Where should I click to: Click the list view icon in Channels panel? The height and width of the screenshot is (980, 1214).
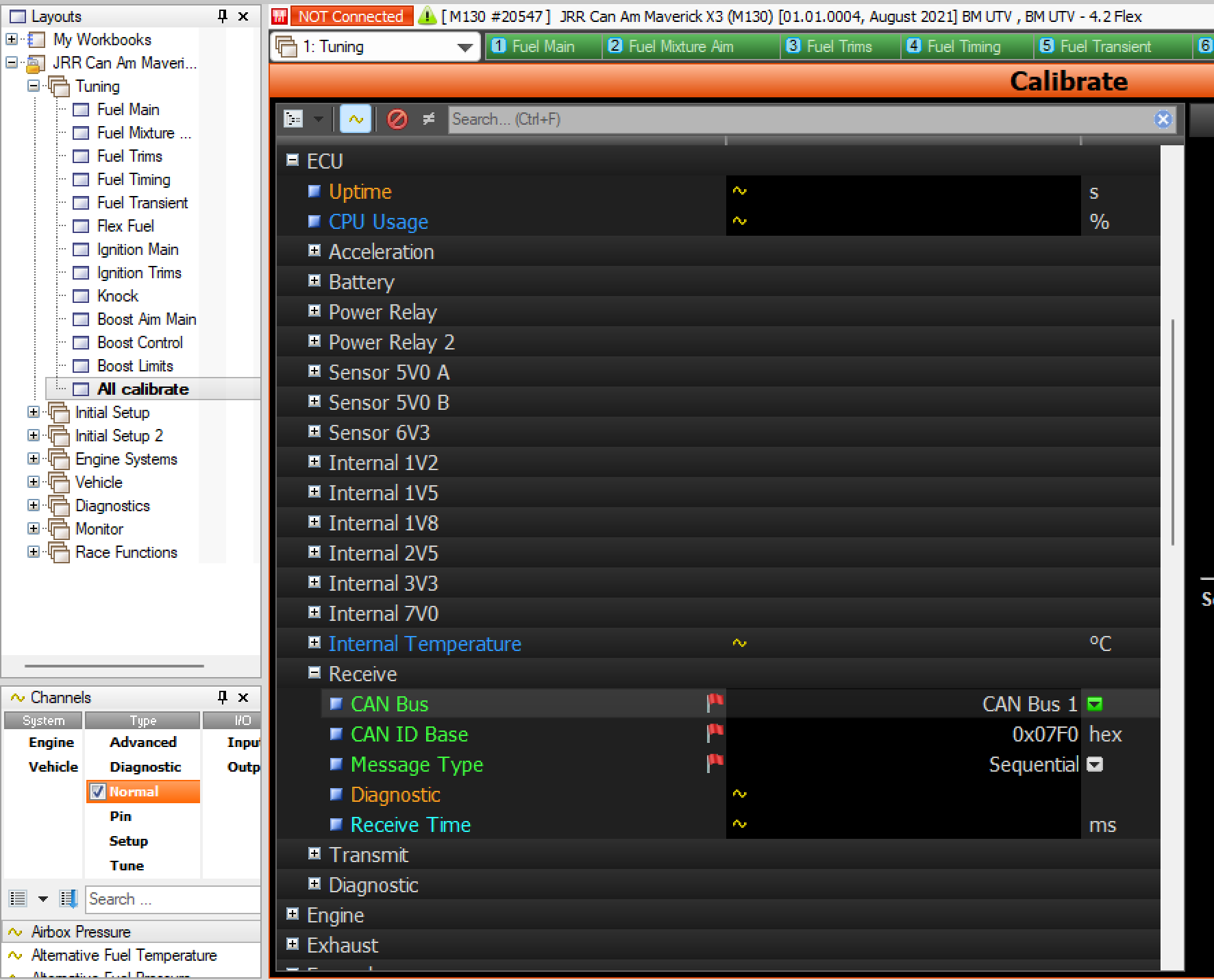coord(17,898)
